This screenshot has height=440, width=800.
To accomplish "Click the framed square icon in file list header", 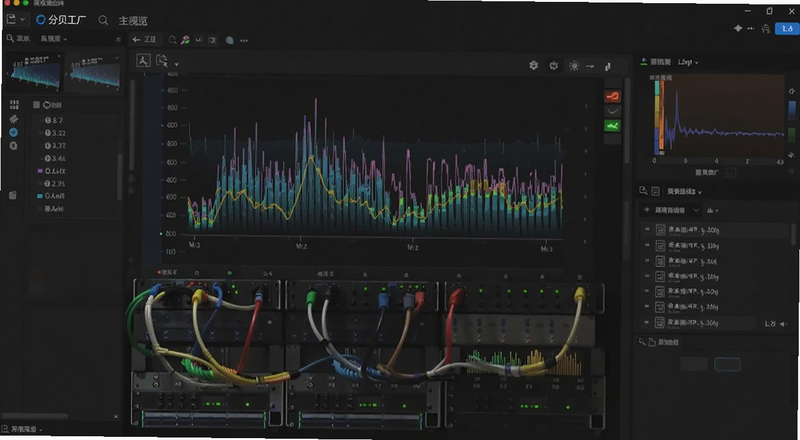I will click(656, 191).
